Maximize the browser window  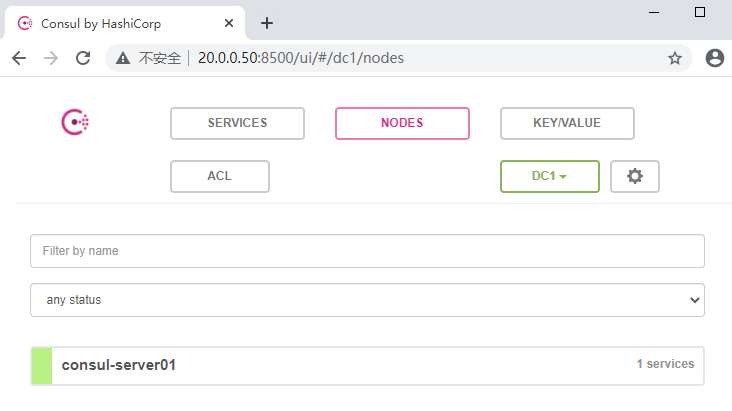coord(700,12)
